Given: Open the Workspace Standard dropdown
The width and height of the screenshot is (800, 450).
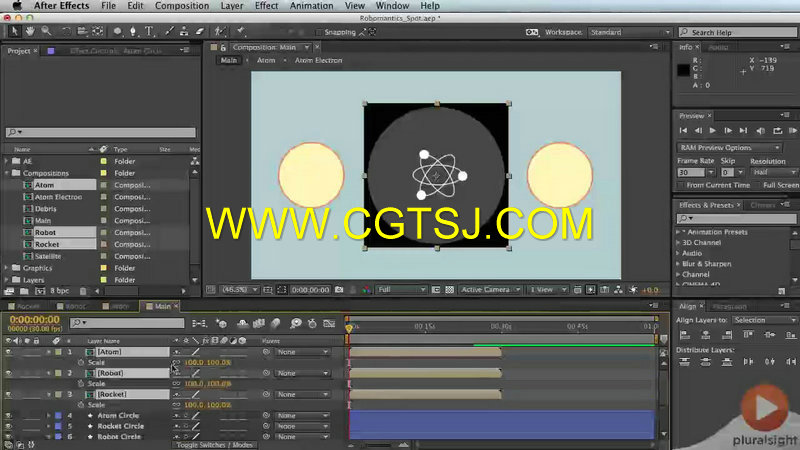Looking at the screenshot, I should point(630,32).
